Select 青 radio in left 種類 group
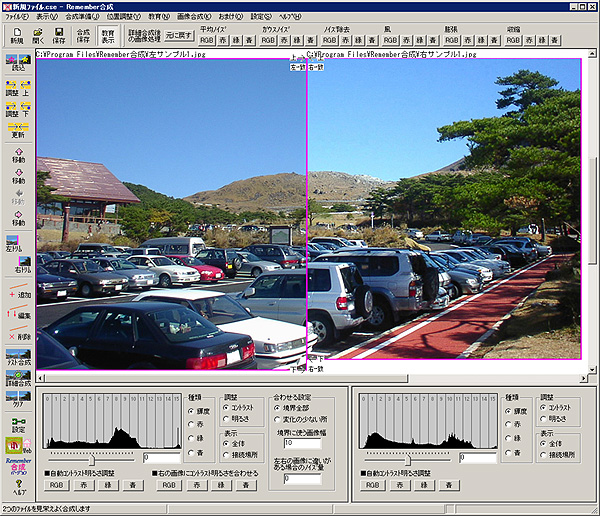Image resolution: width=600 pixels, height=516 pixels. (196, 453)
